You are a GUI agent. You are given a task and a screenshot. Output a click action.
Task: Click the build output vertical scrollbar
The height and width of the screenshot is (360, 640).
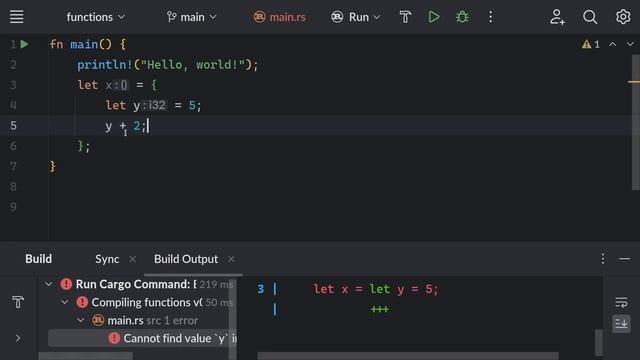[598, 342]
